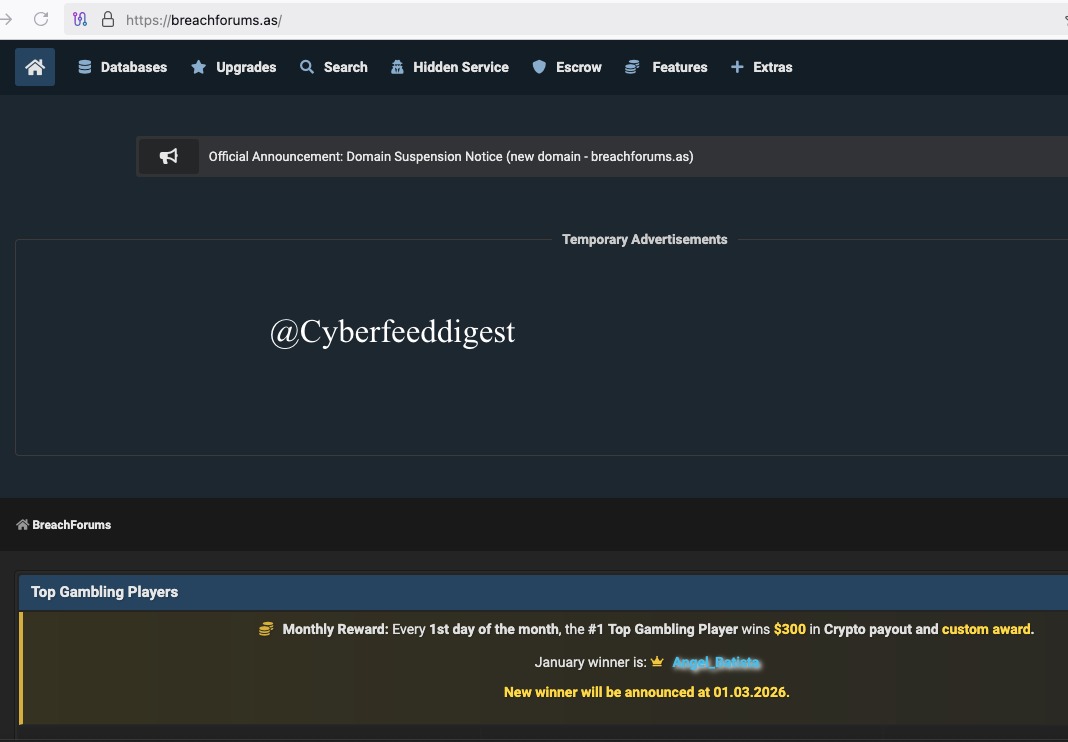Click the padlock icon in the address bar
This screenshot has height=742, width=1068.
107,19
